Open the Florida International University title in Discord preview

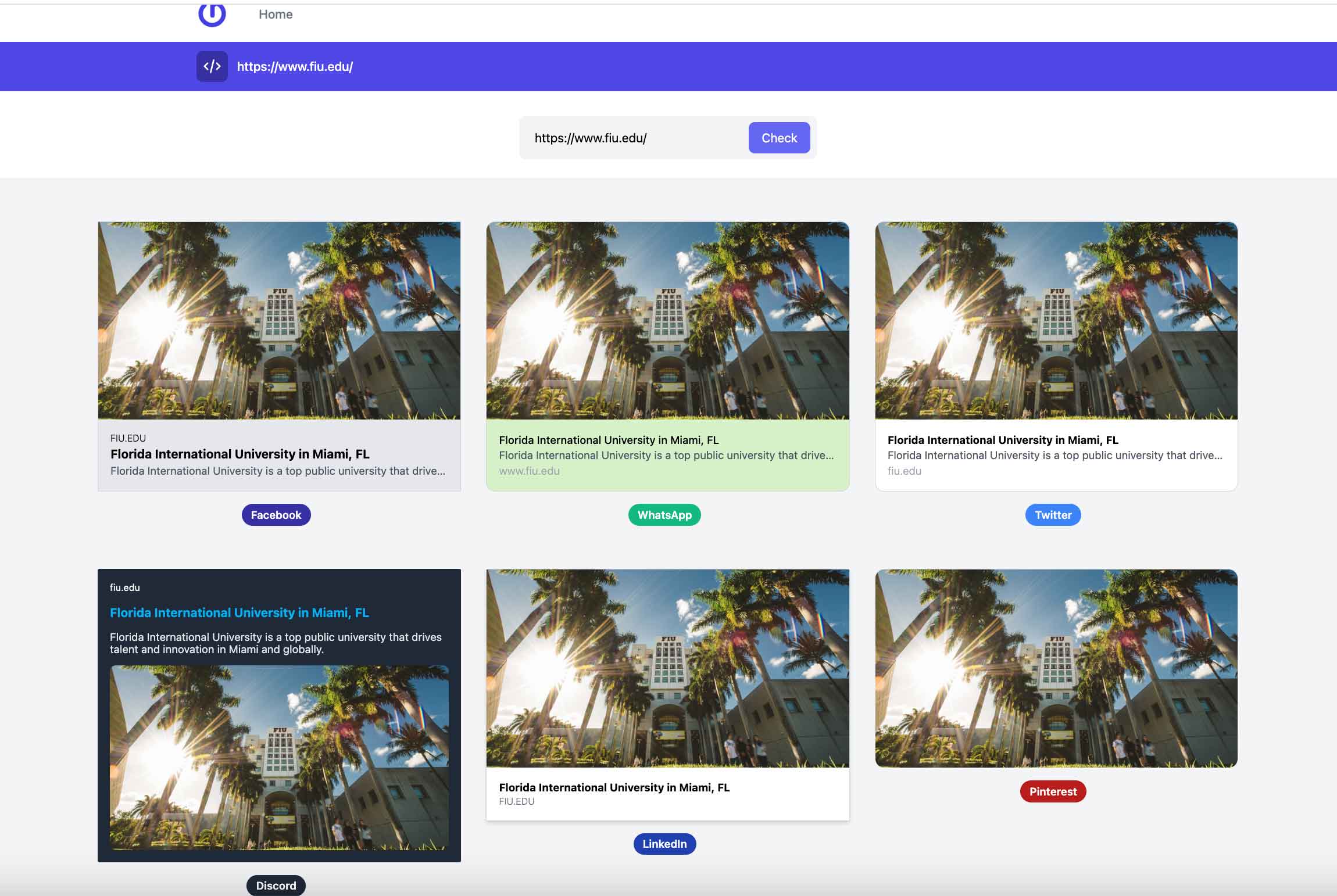pos(239,612)
